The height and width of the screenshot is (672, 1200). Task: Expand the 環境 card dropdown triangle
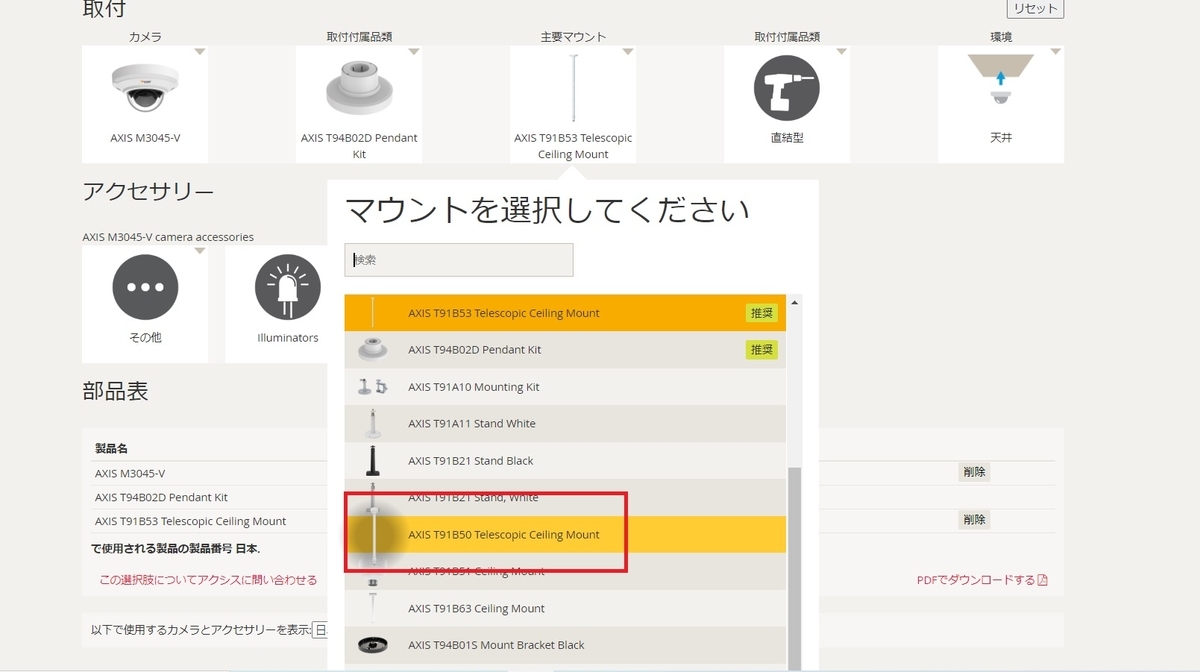tap(1056, 51)
